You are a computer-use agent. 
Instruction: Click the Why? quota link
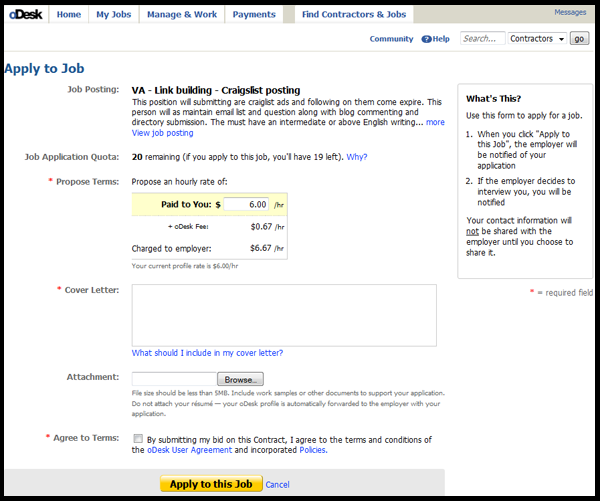(357, 157)
